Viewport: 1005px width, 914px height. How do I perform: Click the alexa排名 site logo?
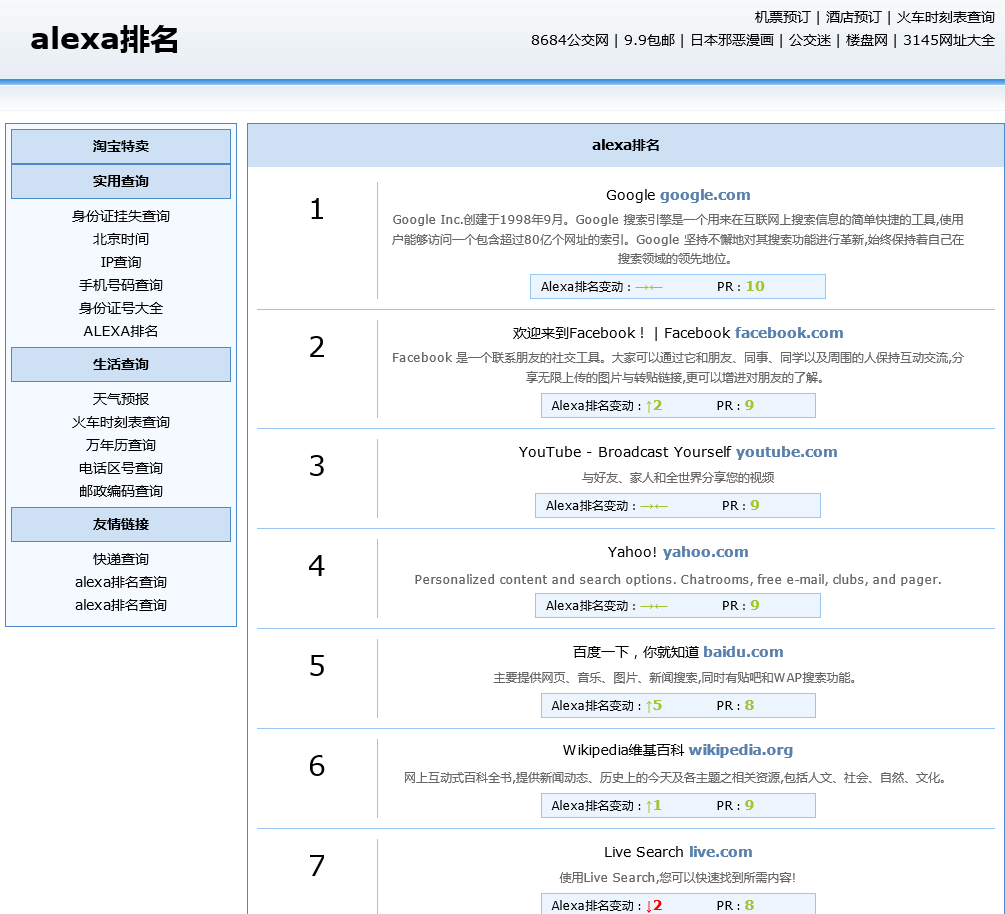pos(104,40)
